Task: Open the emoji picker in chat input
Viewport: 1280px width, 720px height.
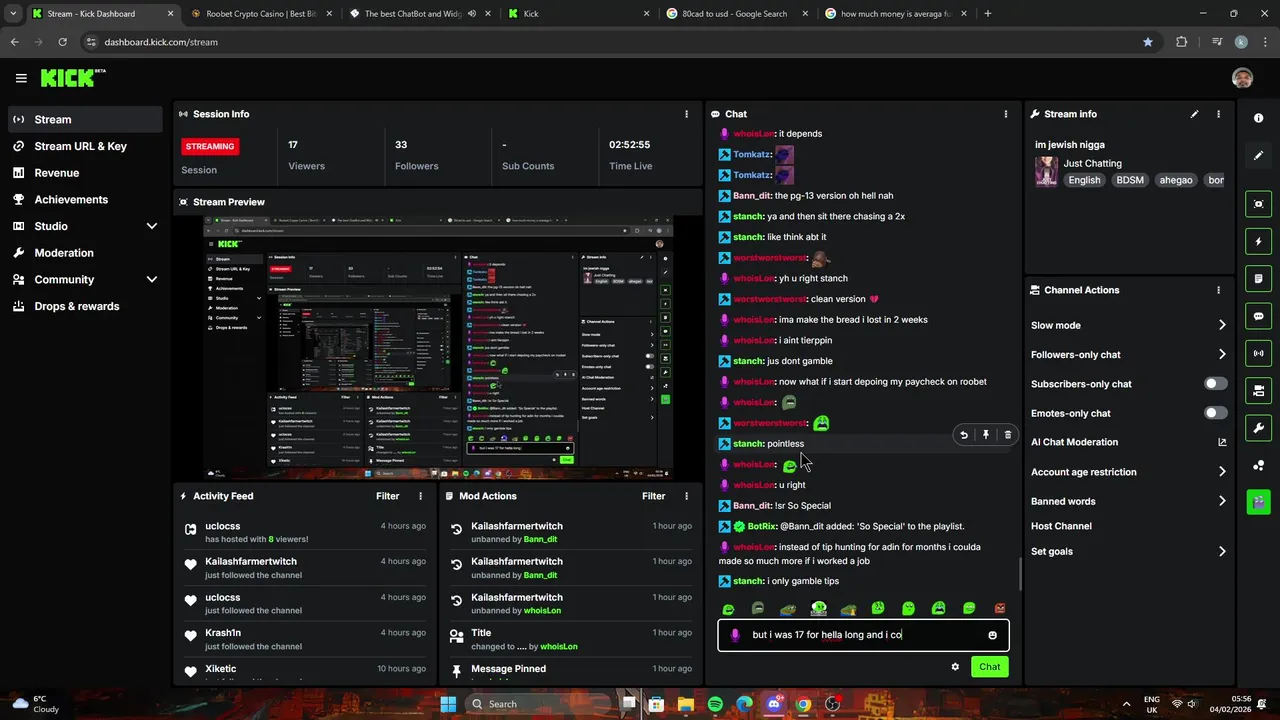Action: [x=992, y=635]
